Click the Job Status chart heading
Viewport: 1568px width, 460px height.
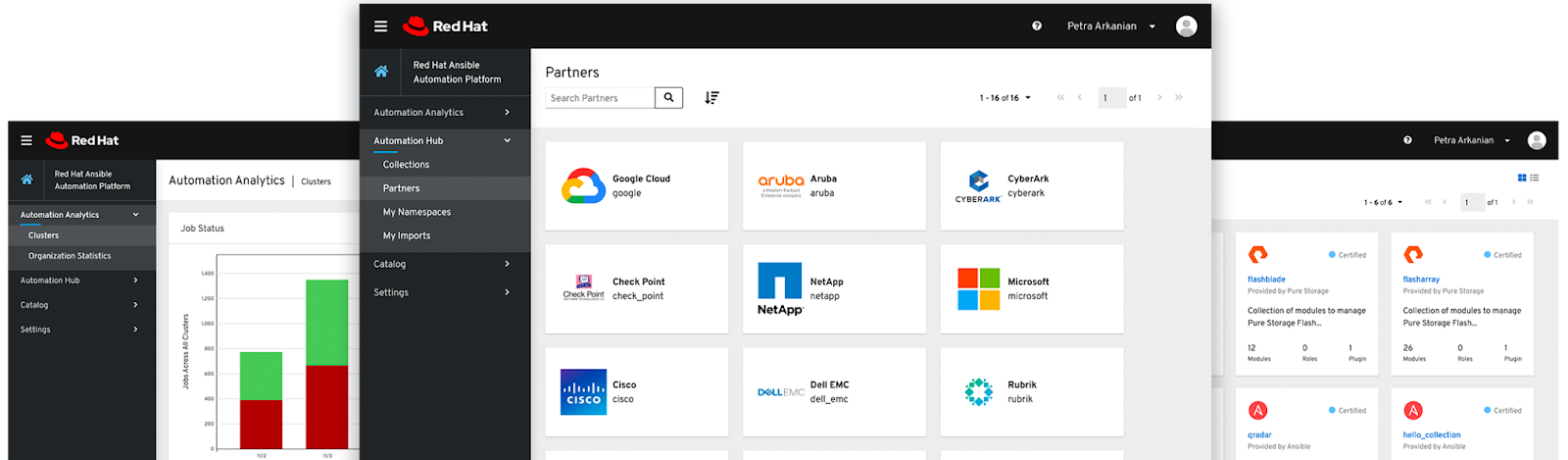coord(202,229)
